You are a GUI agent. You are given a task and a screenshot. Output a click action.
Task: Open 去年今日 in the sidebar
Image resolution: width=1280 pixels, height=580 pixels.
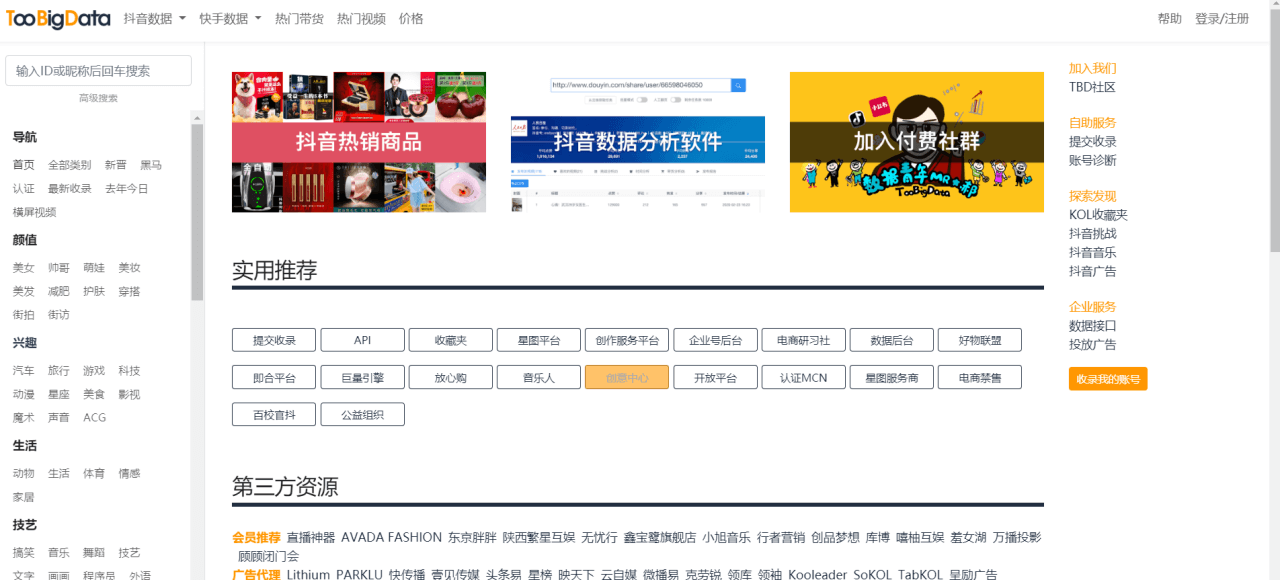click(x=127, y=188)
